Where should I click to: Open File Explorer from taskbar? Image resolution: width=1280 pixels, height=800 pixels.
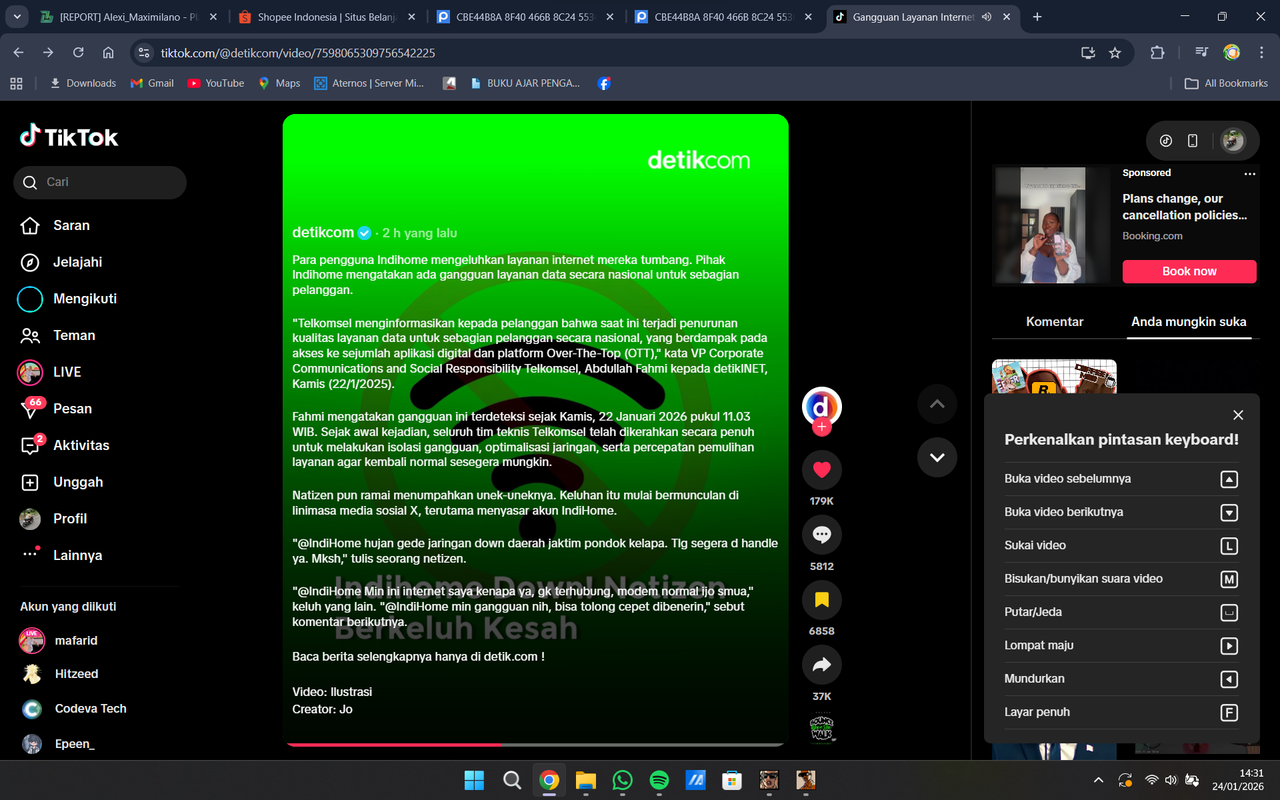click(585, 780)
